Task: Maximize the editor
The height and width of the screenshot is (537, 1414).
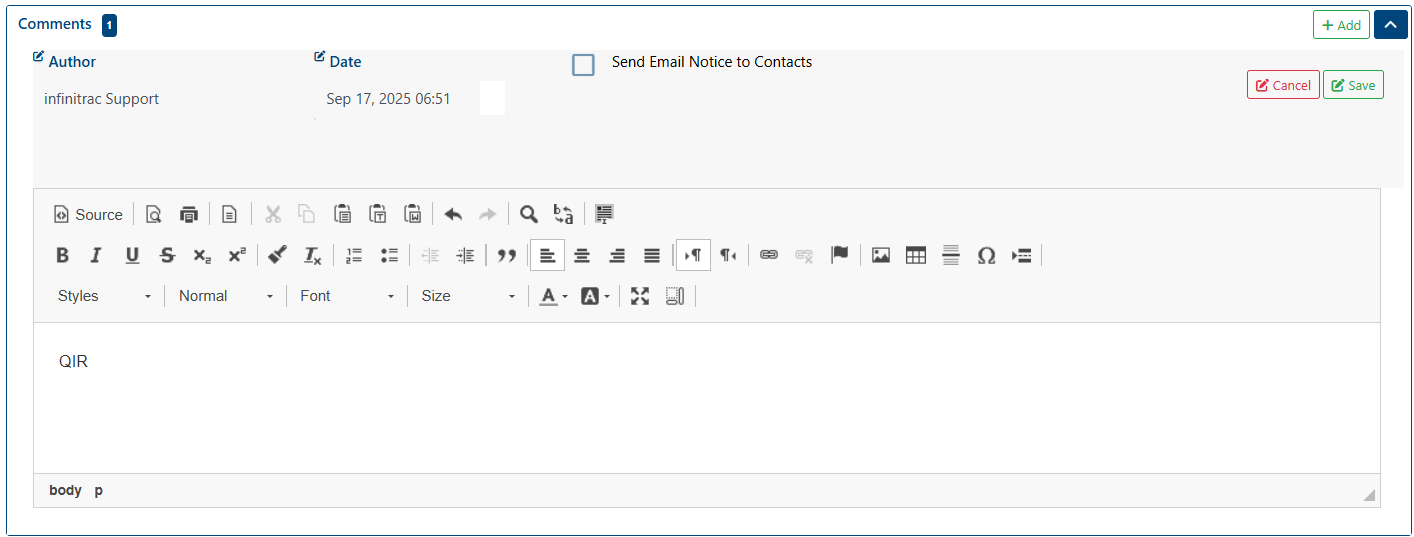Action: [640, 296]
